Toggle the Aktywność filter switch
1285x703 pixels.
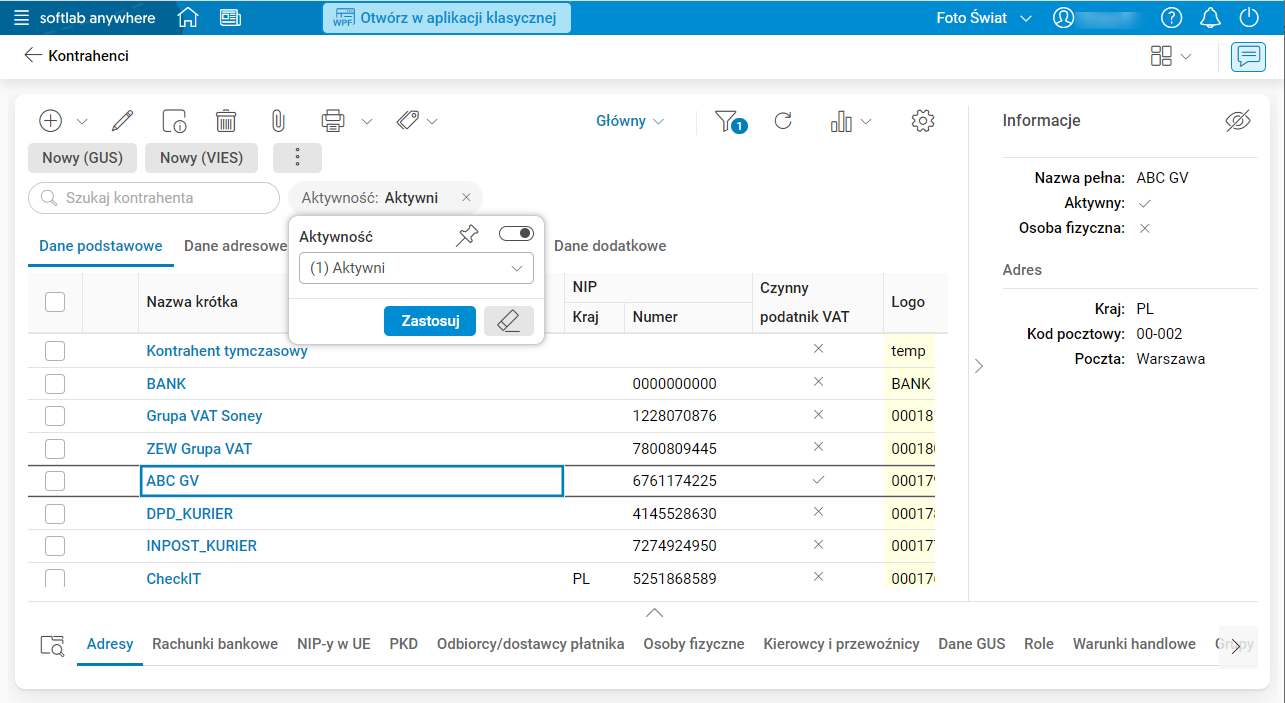point(516,234)
